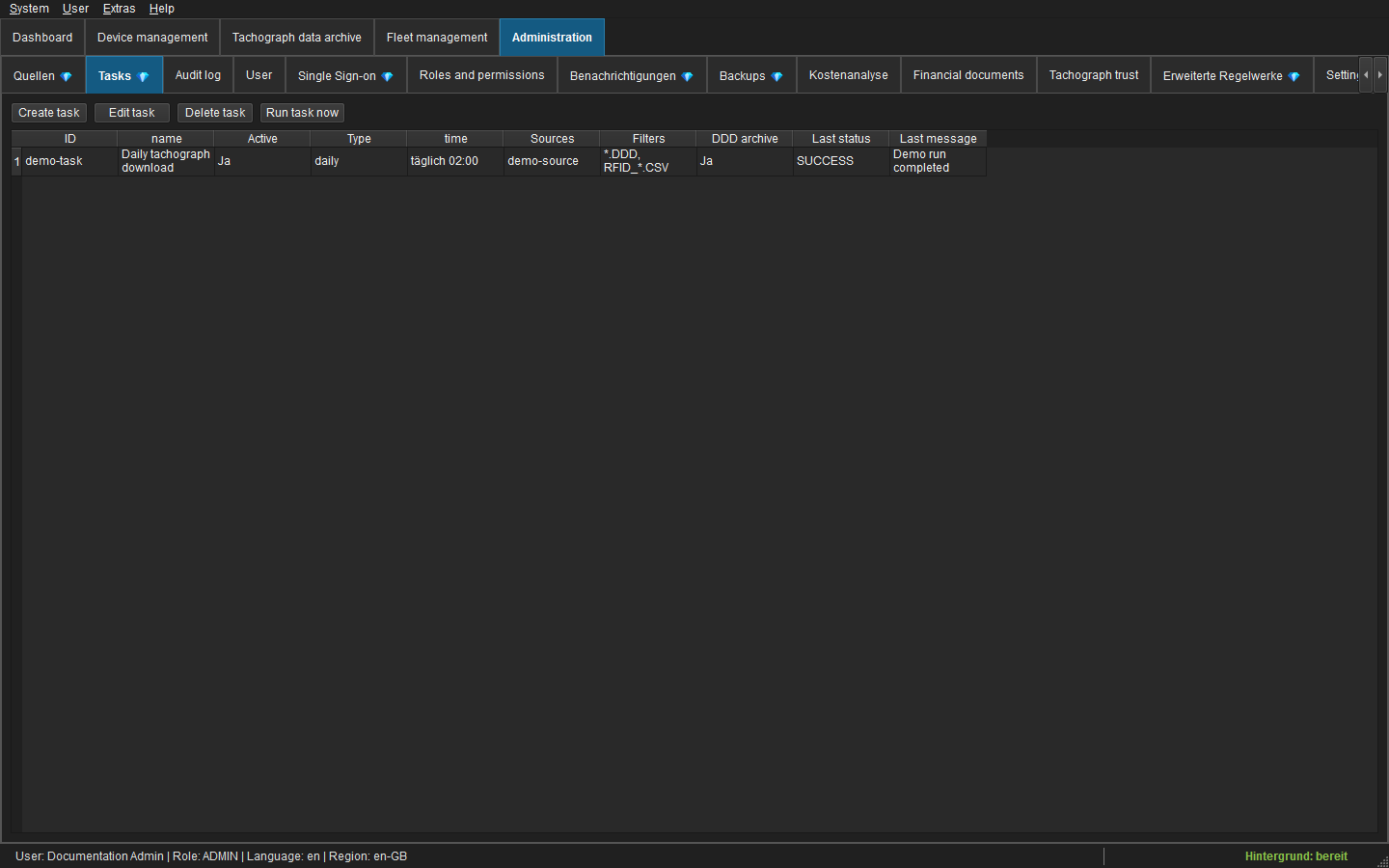The width and height of the screenshot is (1389, 868).
Task: Open Tachograph trust sub-tab
Action: coord(1094,75)
